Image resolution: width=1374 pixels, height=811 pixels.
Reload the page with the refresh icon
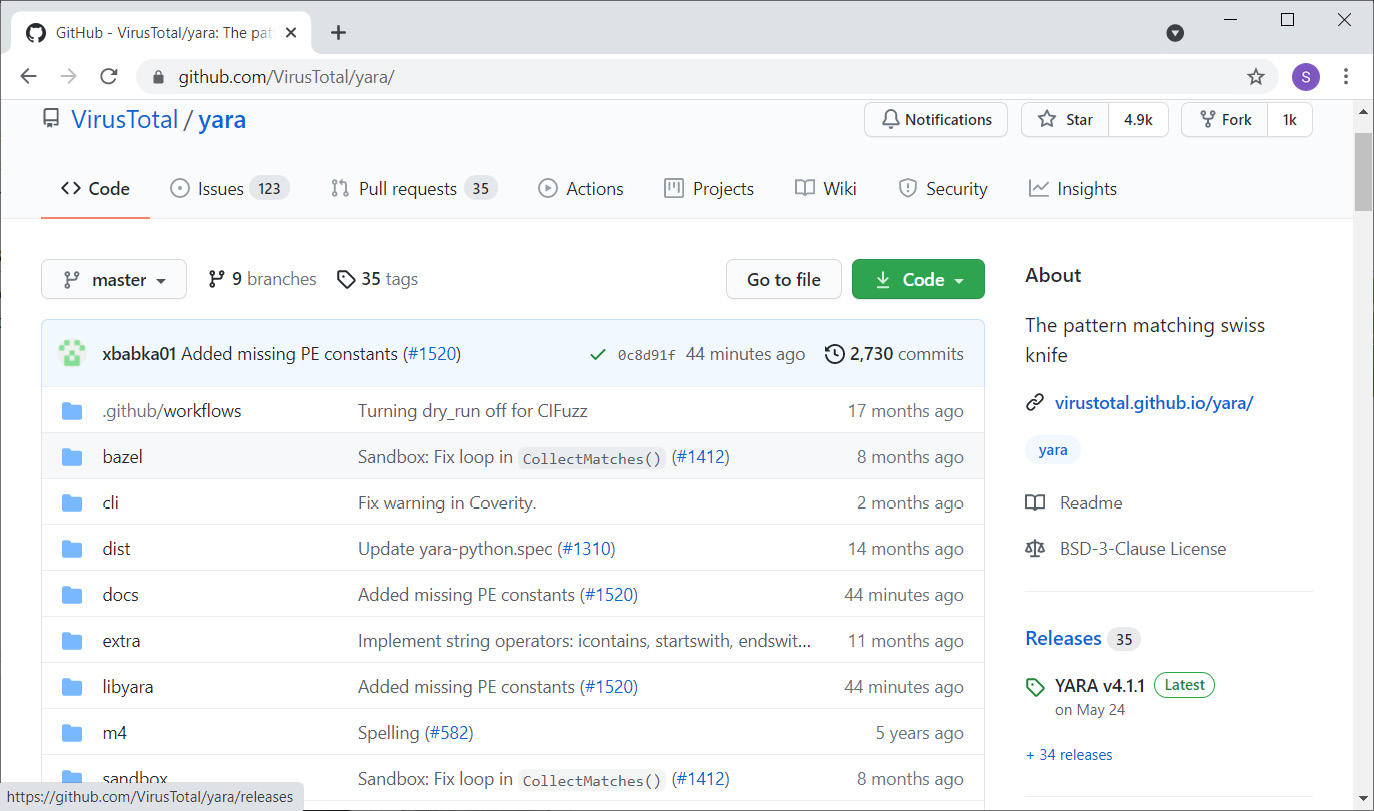pos(109,76)
